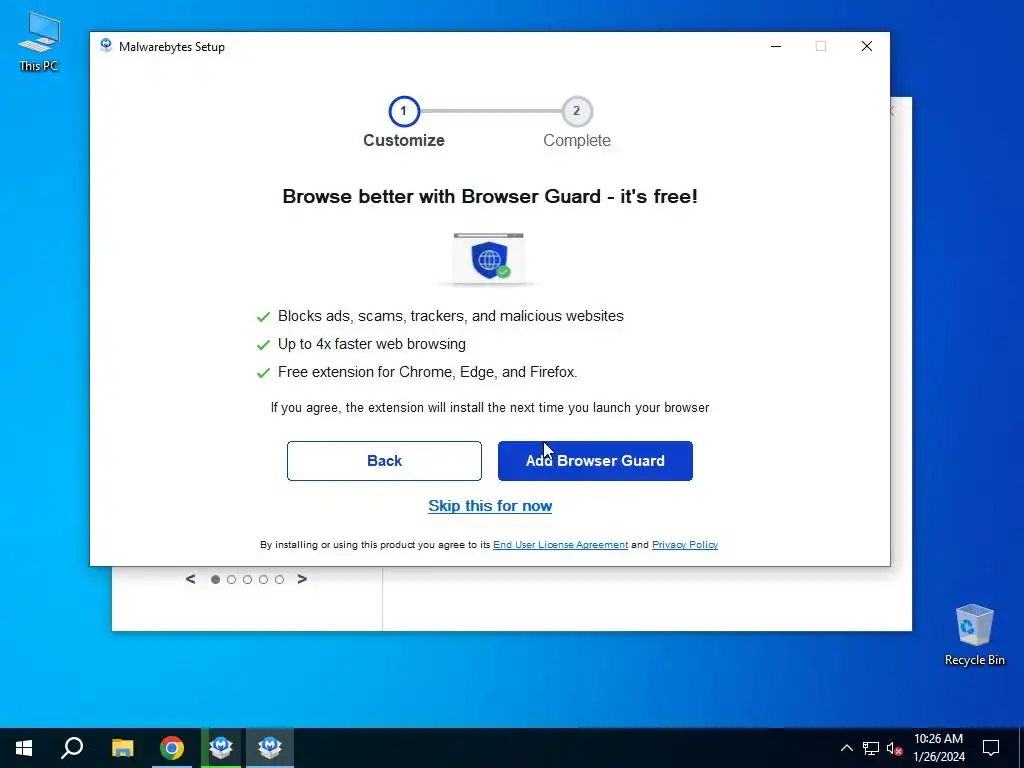
Task: Close the Malwarebytes Setup window
Action: 867,46
